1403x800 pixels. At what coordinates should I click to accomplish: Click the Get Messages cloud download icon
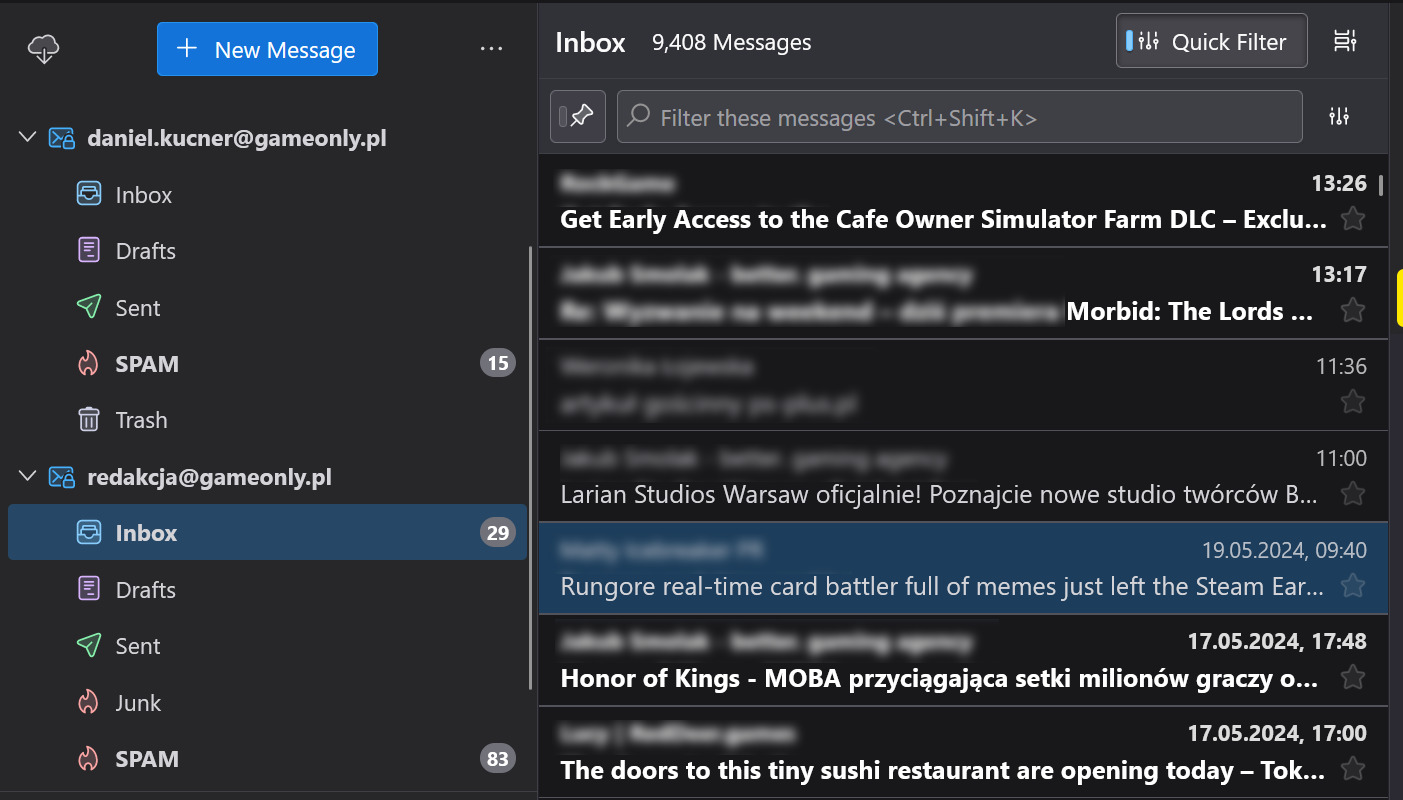[x=43, y=49]
